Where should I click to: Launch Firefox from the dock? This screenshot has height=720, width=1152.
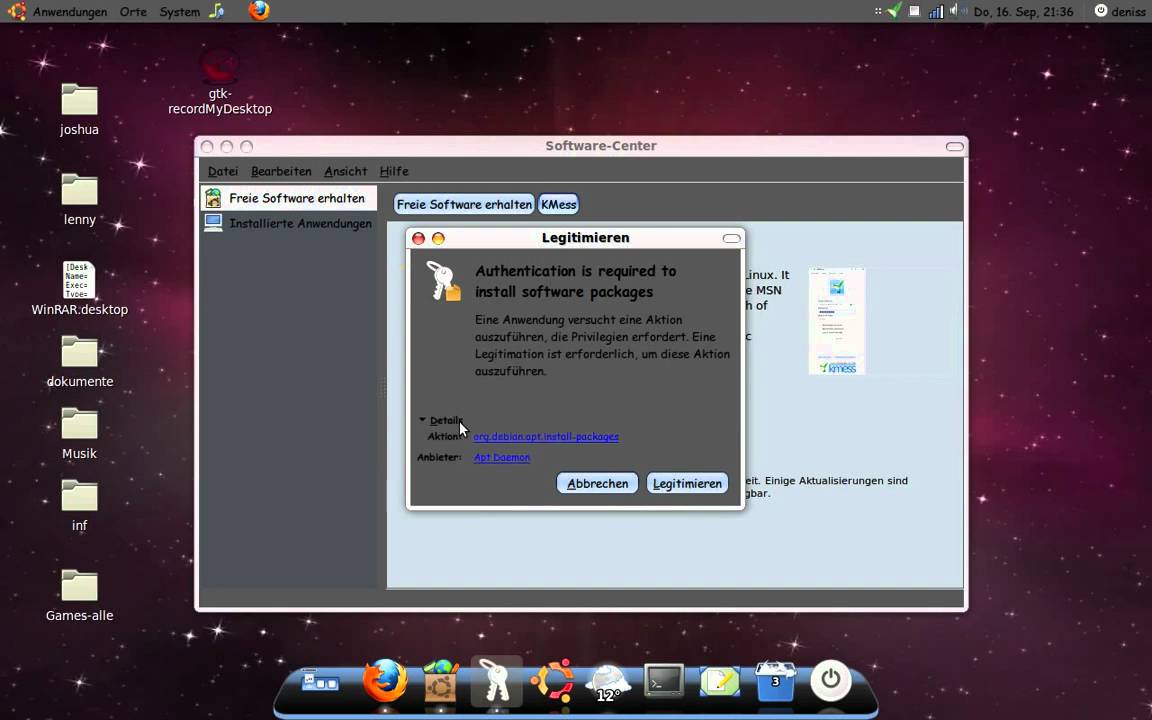click(x=384, y=680)
